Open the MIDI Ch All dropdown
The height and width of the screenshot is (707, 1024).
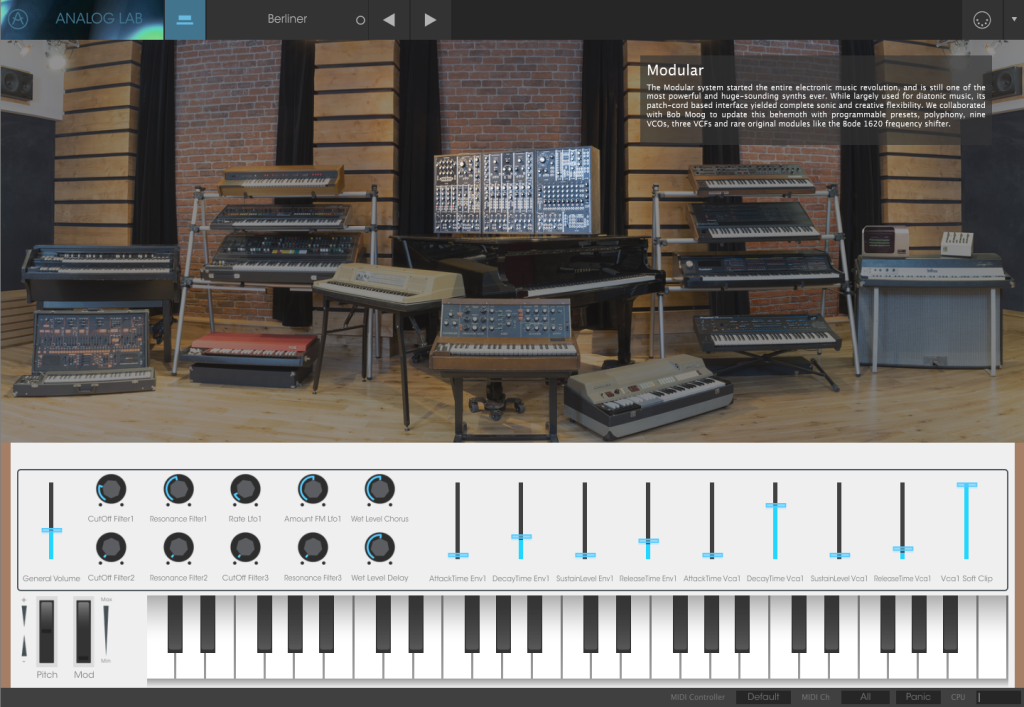(865, 697)
